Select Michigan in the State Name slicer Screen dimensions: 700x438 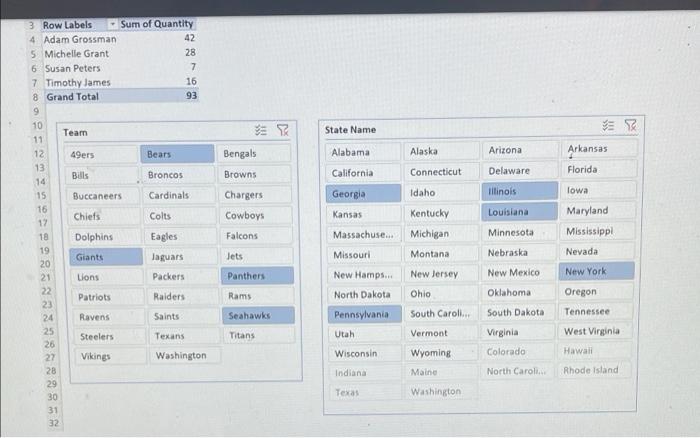[442, 234]
